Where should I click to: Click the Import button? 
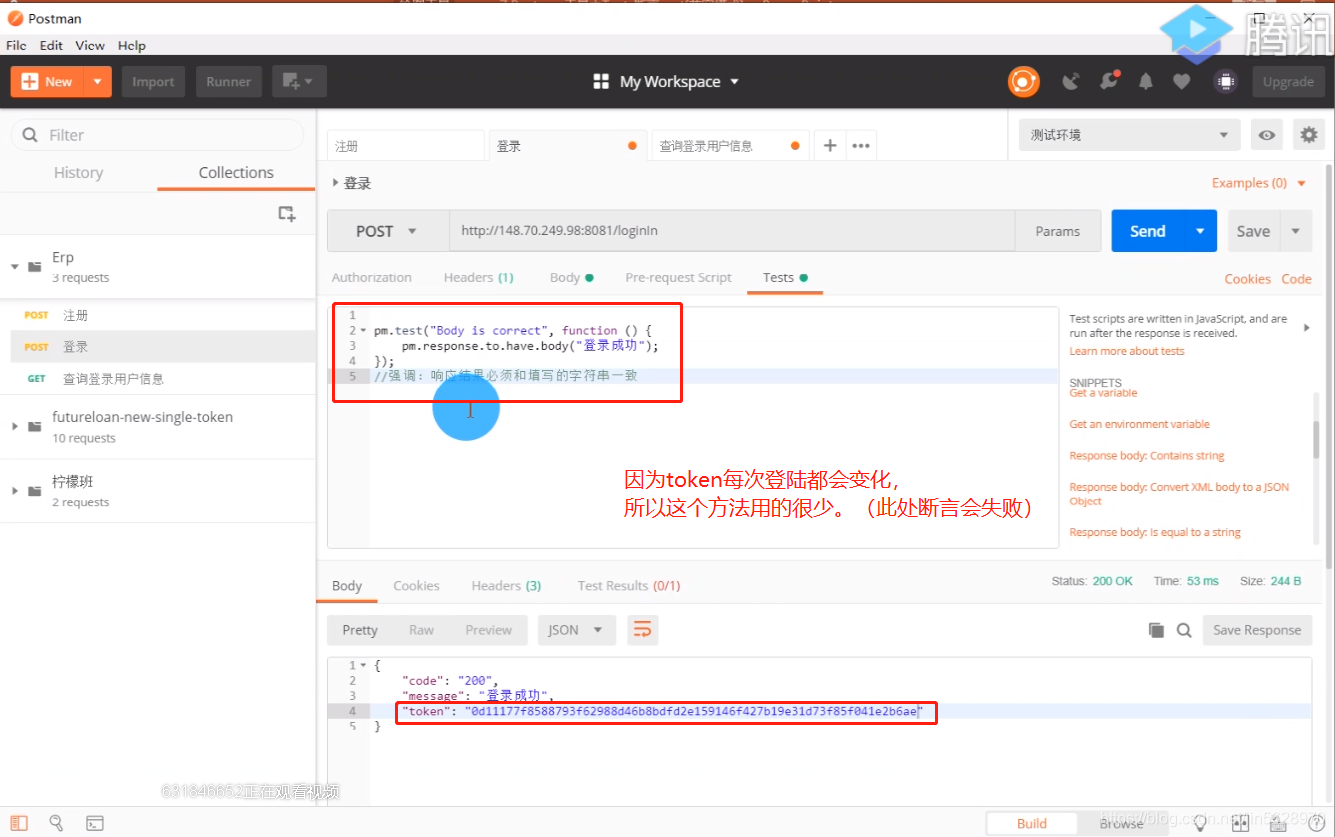[x=153, y=82]
